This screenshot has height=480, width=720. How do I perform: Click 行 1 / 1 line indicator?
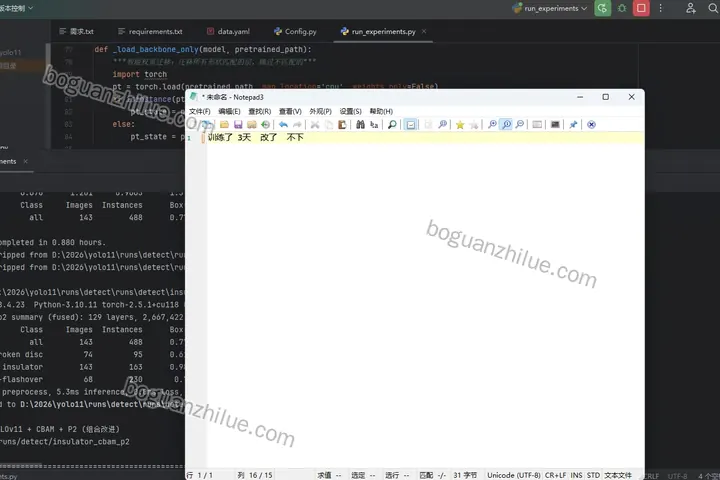pos(199,475)
